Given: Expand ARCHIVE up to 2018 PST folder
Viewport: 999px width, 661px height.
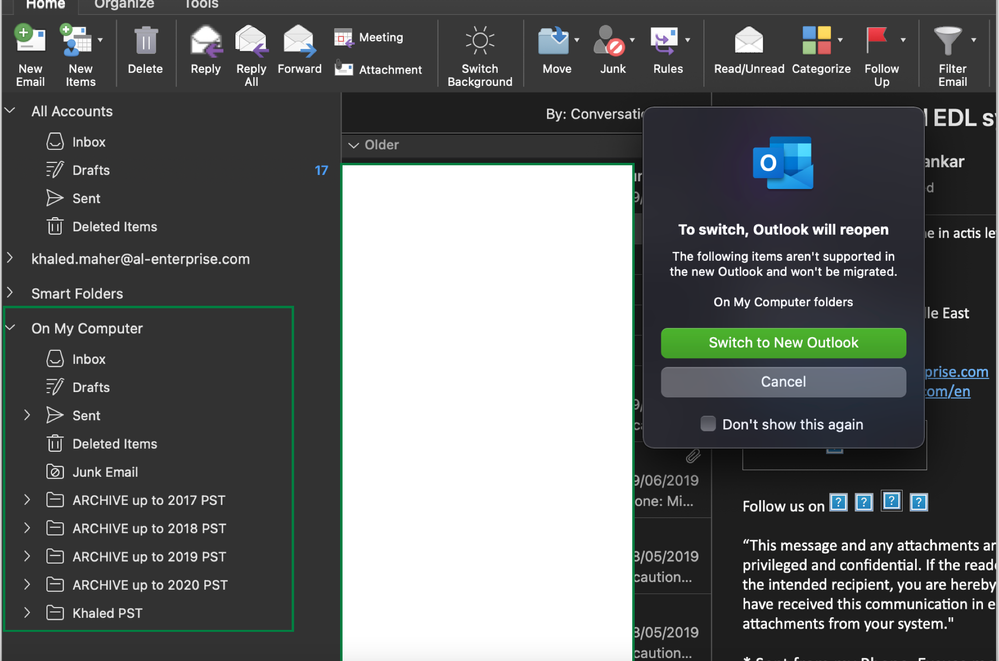Looking at the screenshot, I should pyautogui.click(x=27, y=528).
